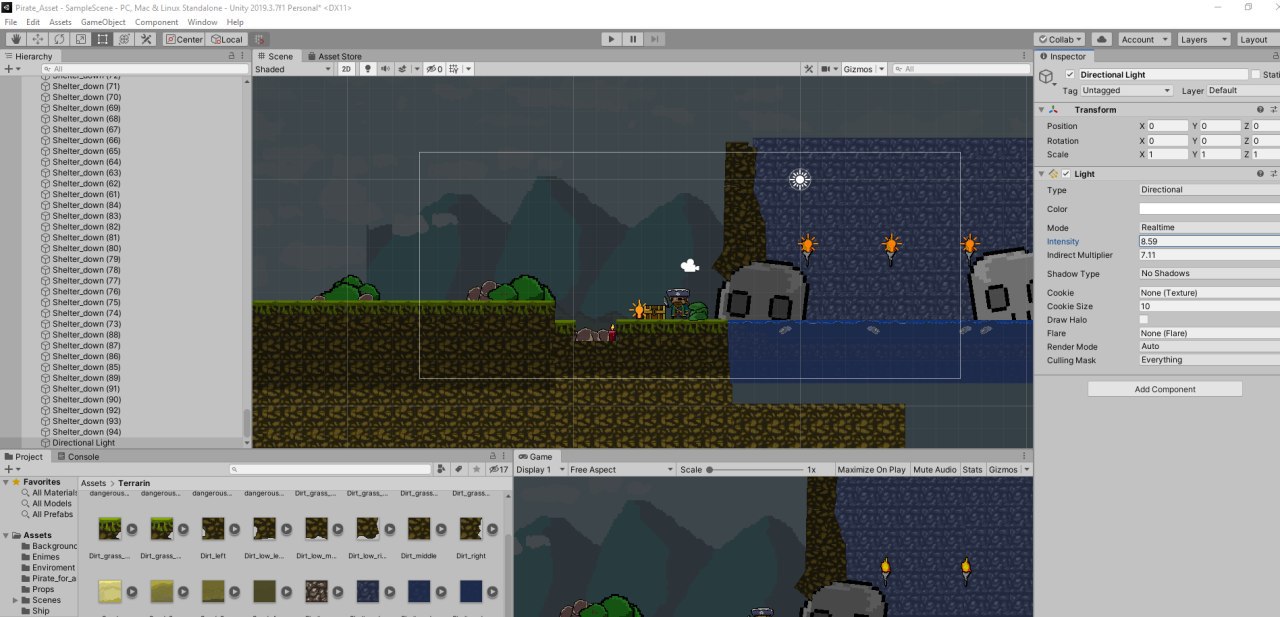
Task: Toggle scene audio speaker icon
Action: click(385, 69)
